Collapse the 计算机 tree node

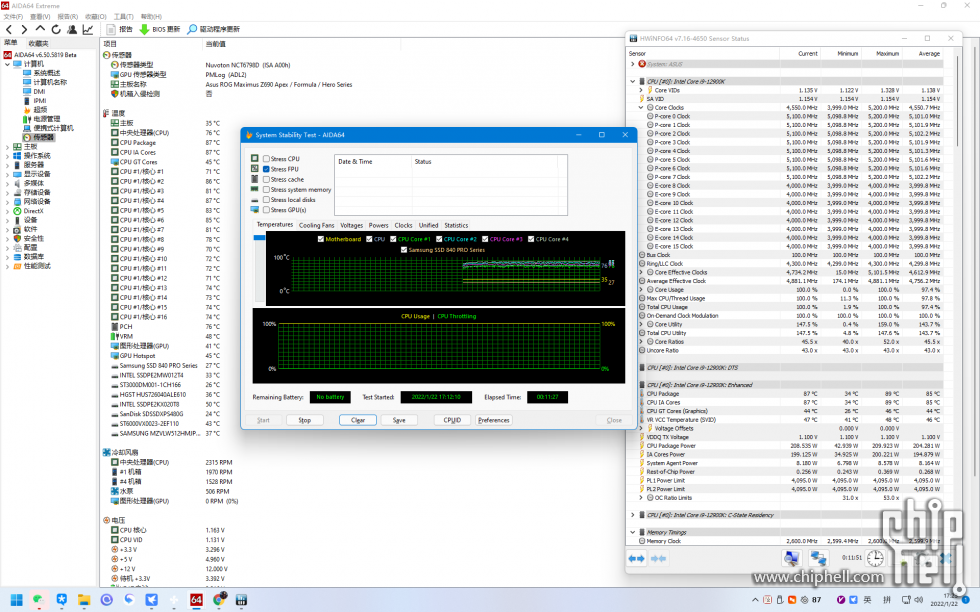(x=8, y=64)
